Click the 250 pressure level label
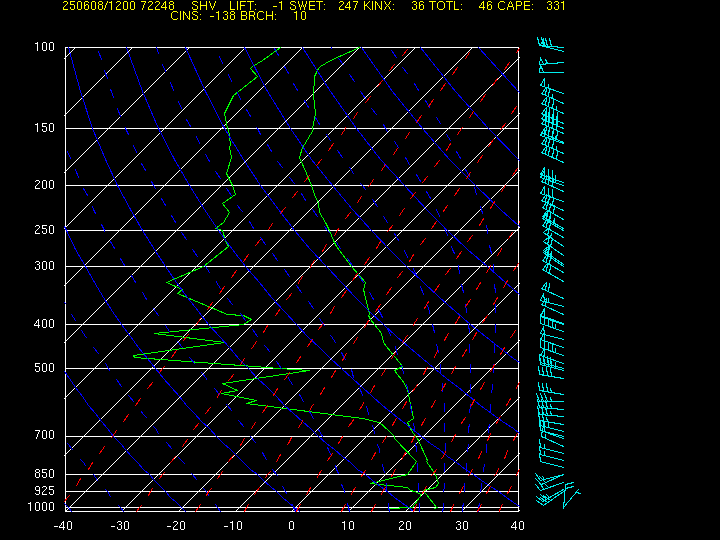The height and width of the screenshot is (540, 720). 45,229
